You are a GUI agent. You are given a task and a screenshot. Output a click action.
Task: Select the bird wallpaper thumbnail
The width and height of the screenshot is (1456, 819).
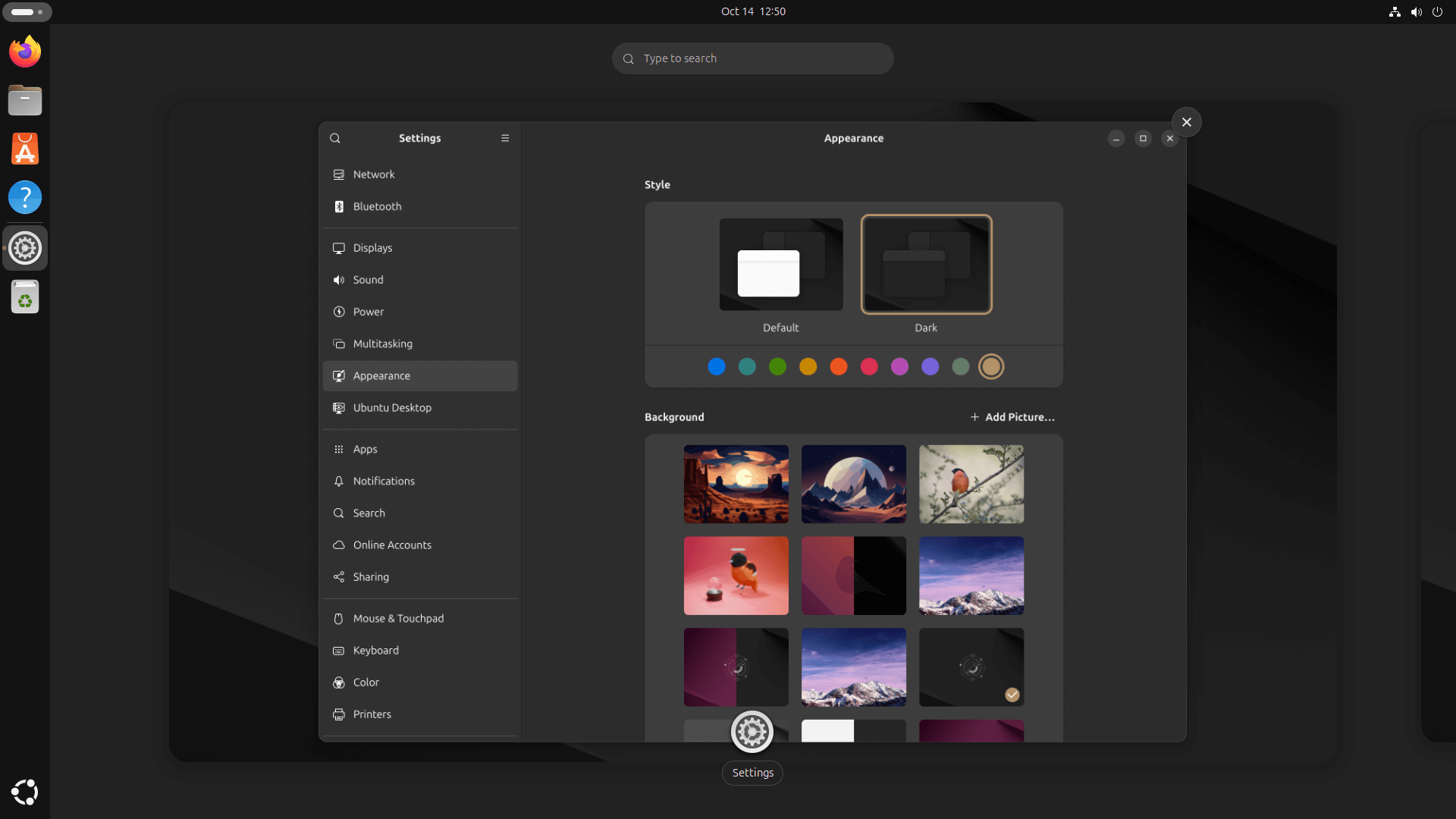(971, 484)
